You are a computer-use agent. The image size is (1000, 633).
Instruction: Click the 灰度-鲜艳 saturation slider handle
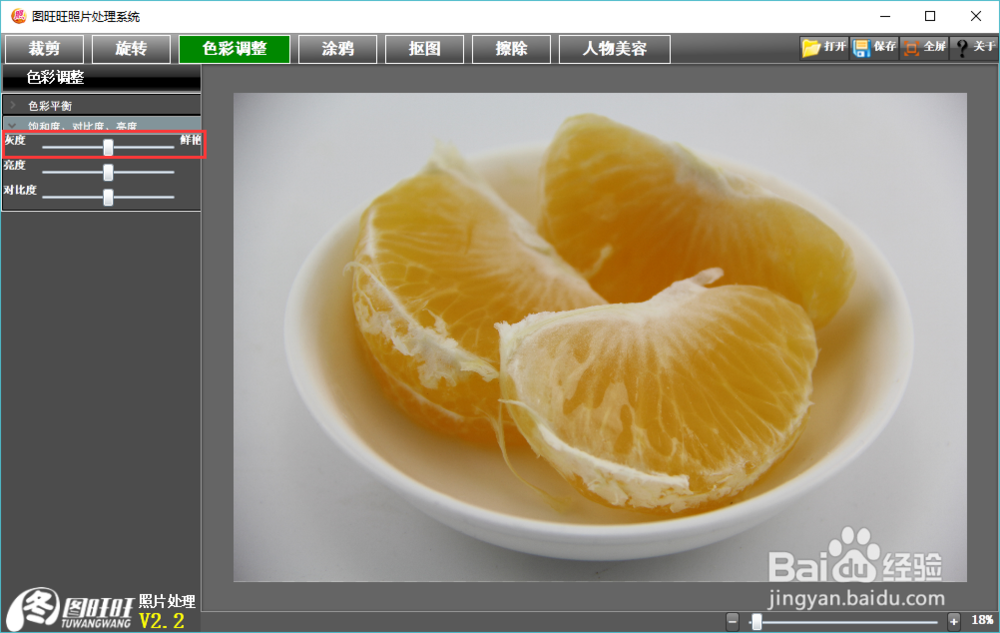[108, 147]
